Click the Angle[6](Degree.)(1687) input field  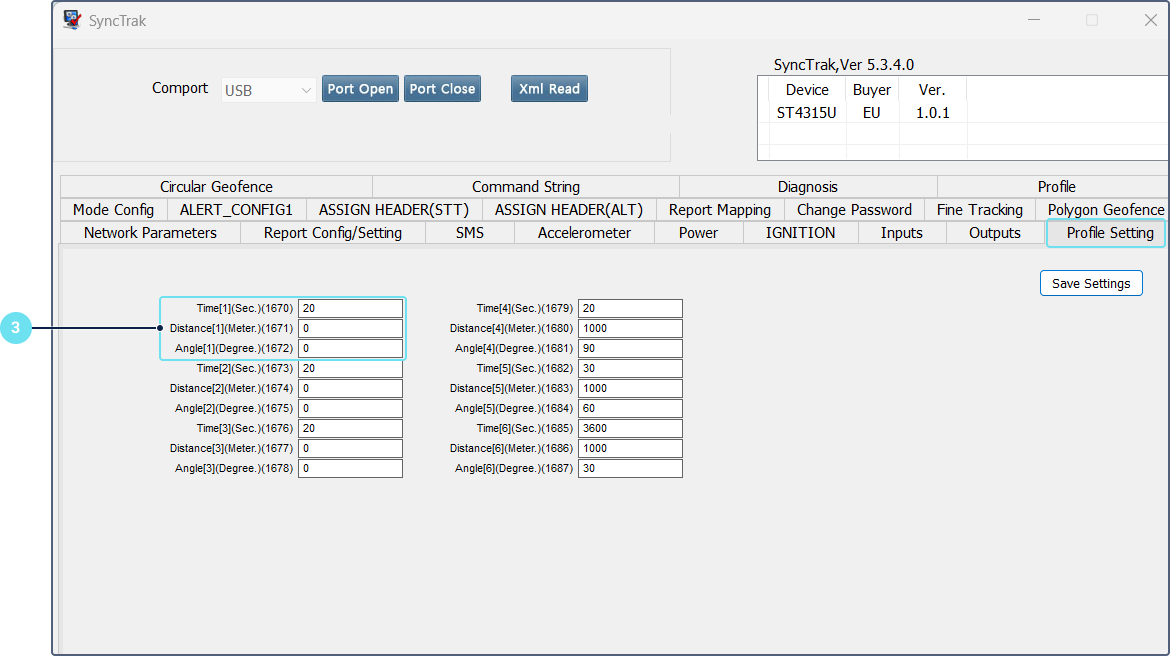tap(630, 469)
